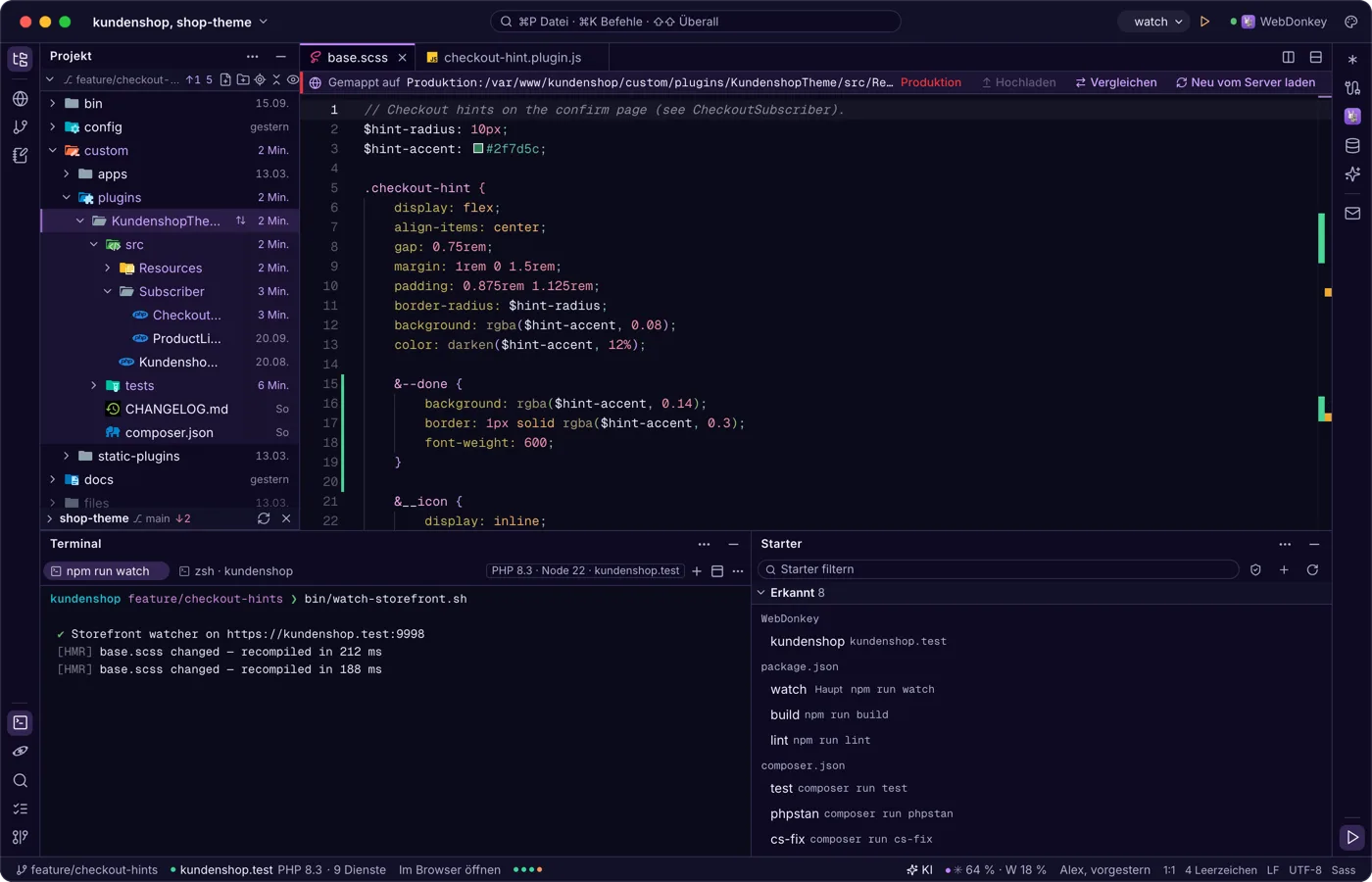Screen dimensions: 1372x882
Task: Click the Starter filtern input field
Action: 998,569
